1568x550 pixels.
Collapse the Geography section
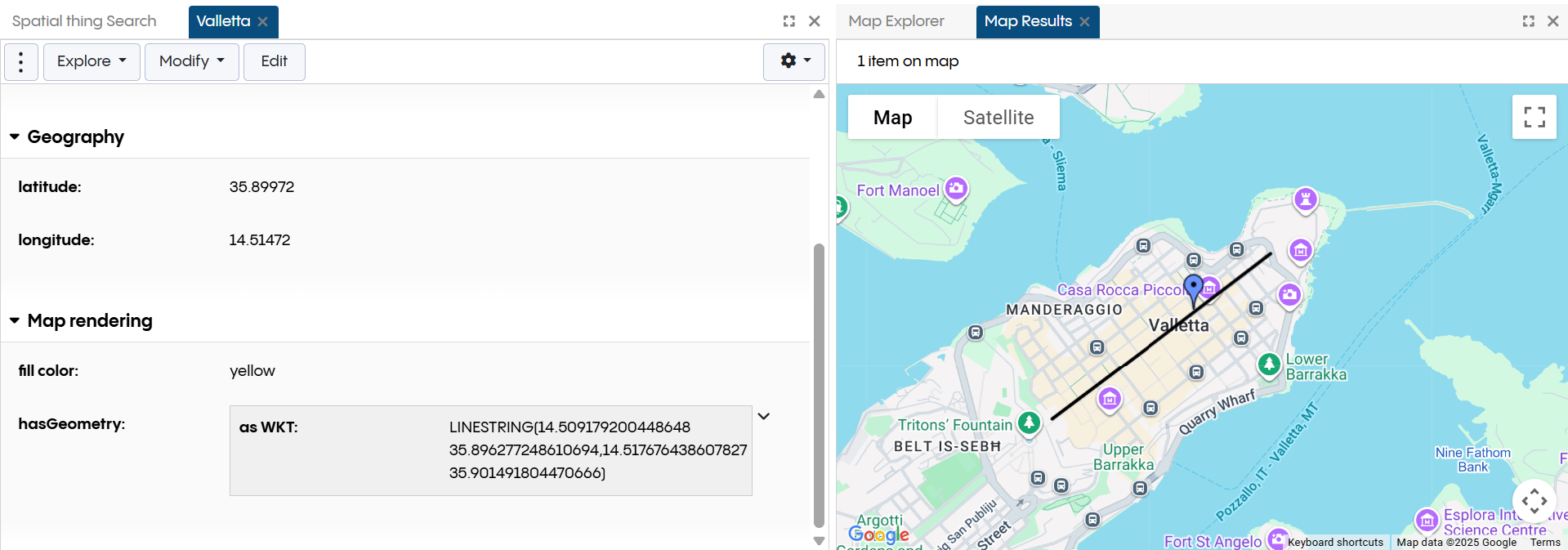(x=15, y=136)
